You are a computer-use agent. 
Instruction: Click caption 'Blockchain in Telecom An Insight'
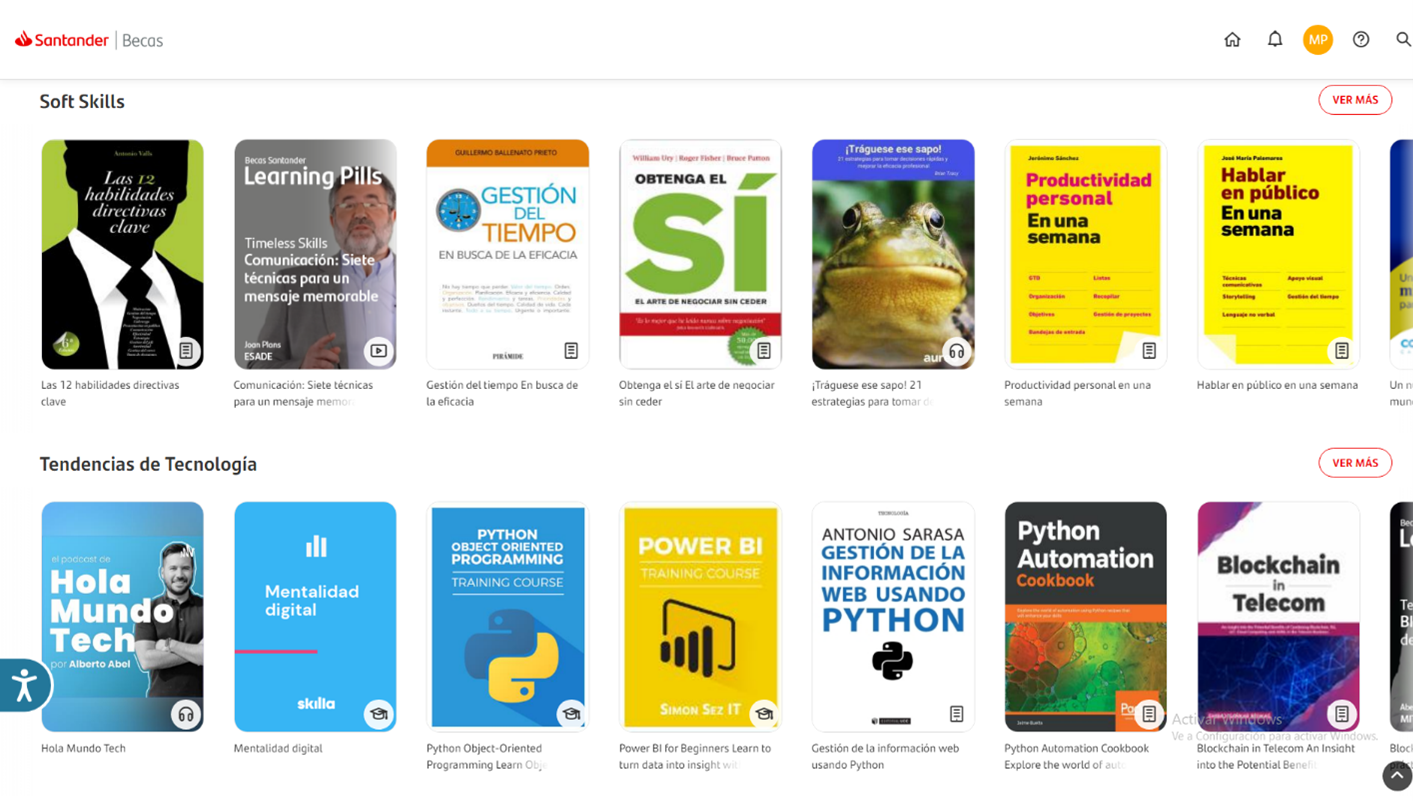tap(1276, 756)
